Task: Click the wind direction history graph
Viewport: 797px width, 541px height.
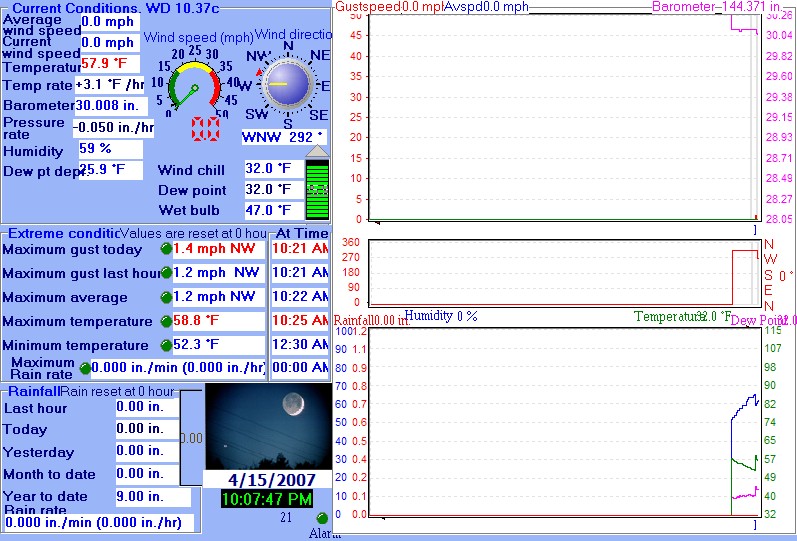Action: (565, 274)
